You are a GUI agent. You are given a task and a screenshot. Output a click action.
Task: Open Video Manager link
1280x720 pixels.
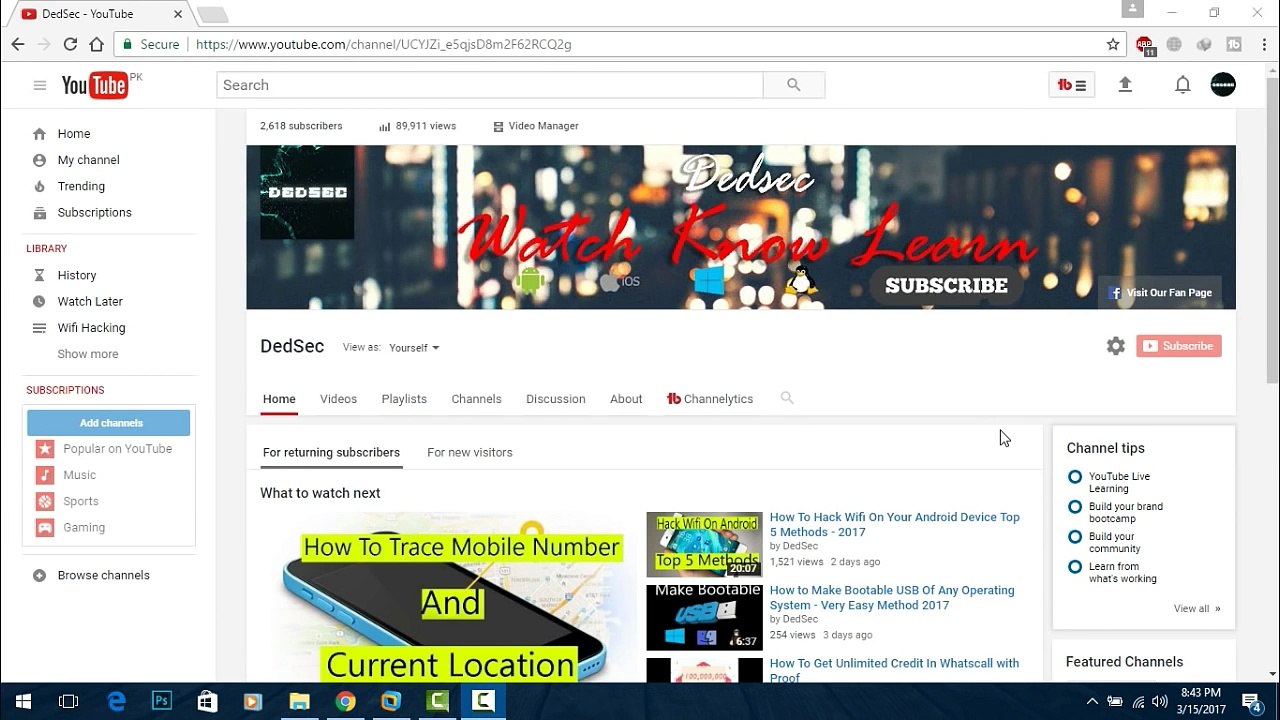(x=536, y=126)
